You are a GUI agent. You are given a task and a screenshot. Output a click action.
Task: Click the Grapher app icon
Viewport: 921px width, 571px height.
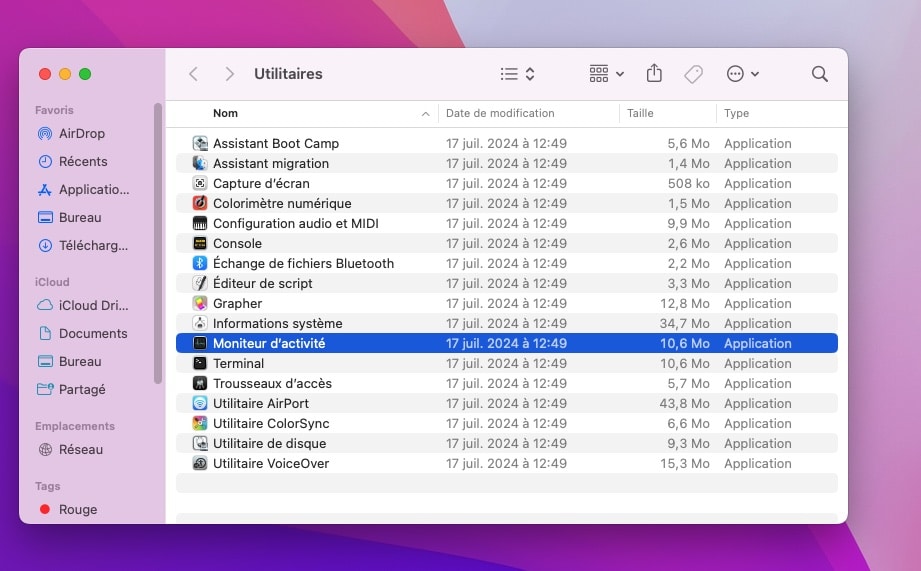(x=200, y=303)
